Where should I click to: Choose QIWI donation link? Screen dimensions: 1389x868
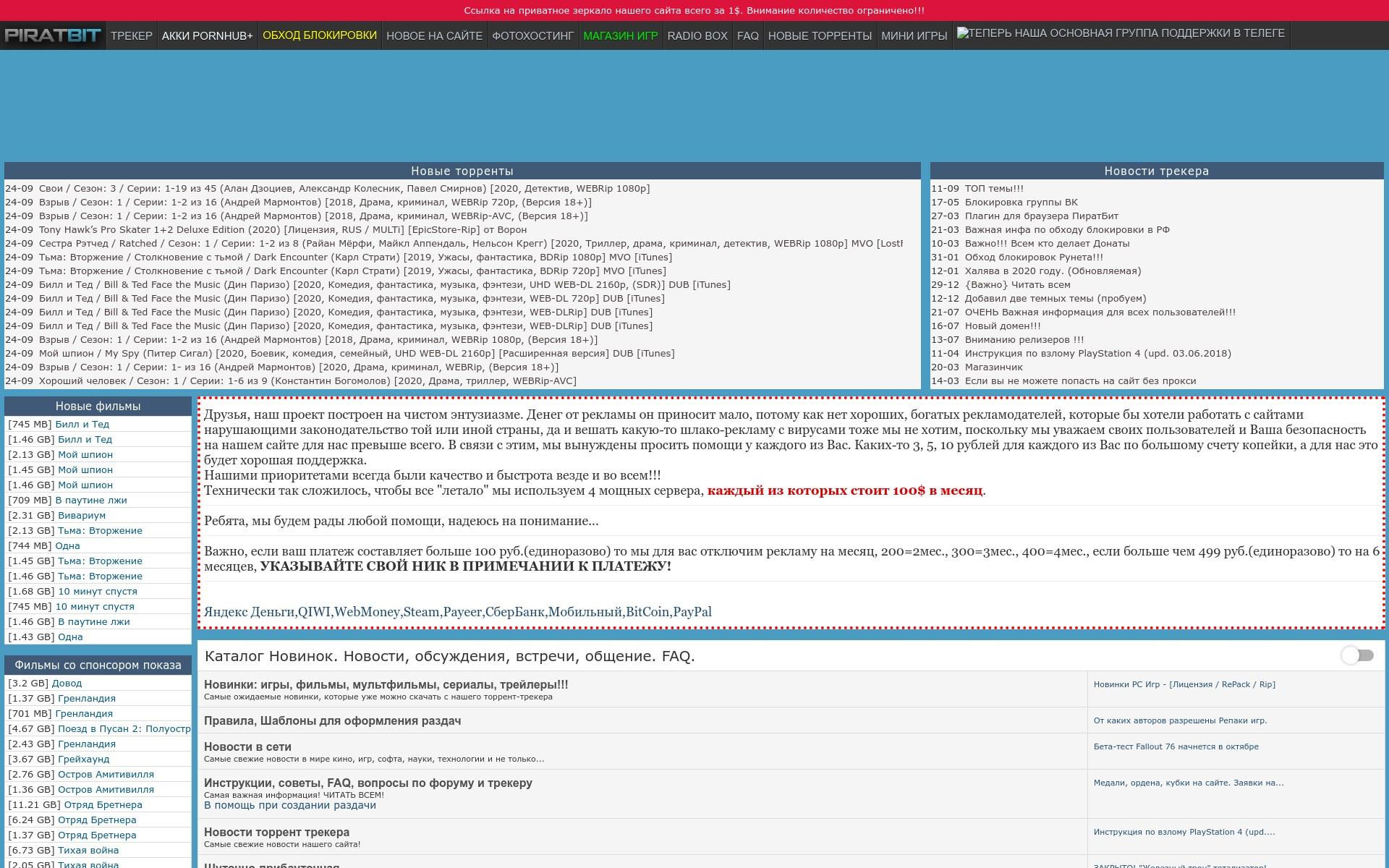[x=314, y=612]
